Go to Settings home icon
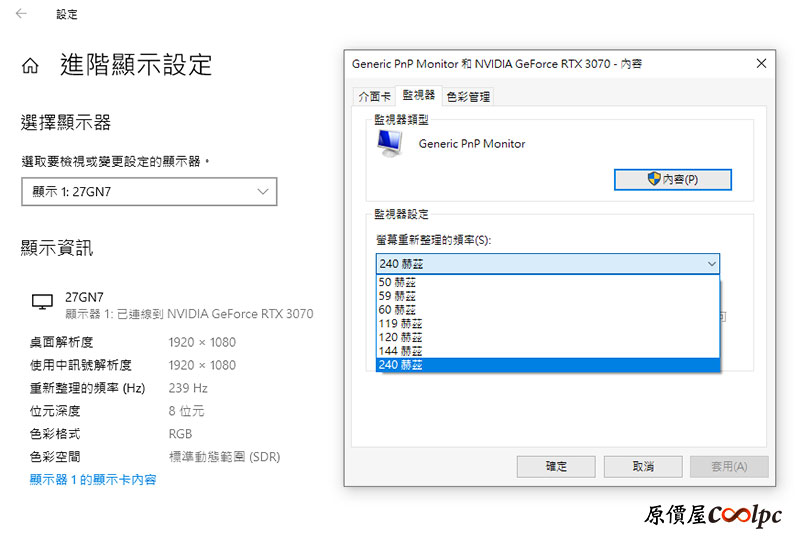 pyautogui.click(x=30, y=66)
